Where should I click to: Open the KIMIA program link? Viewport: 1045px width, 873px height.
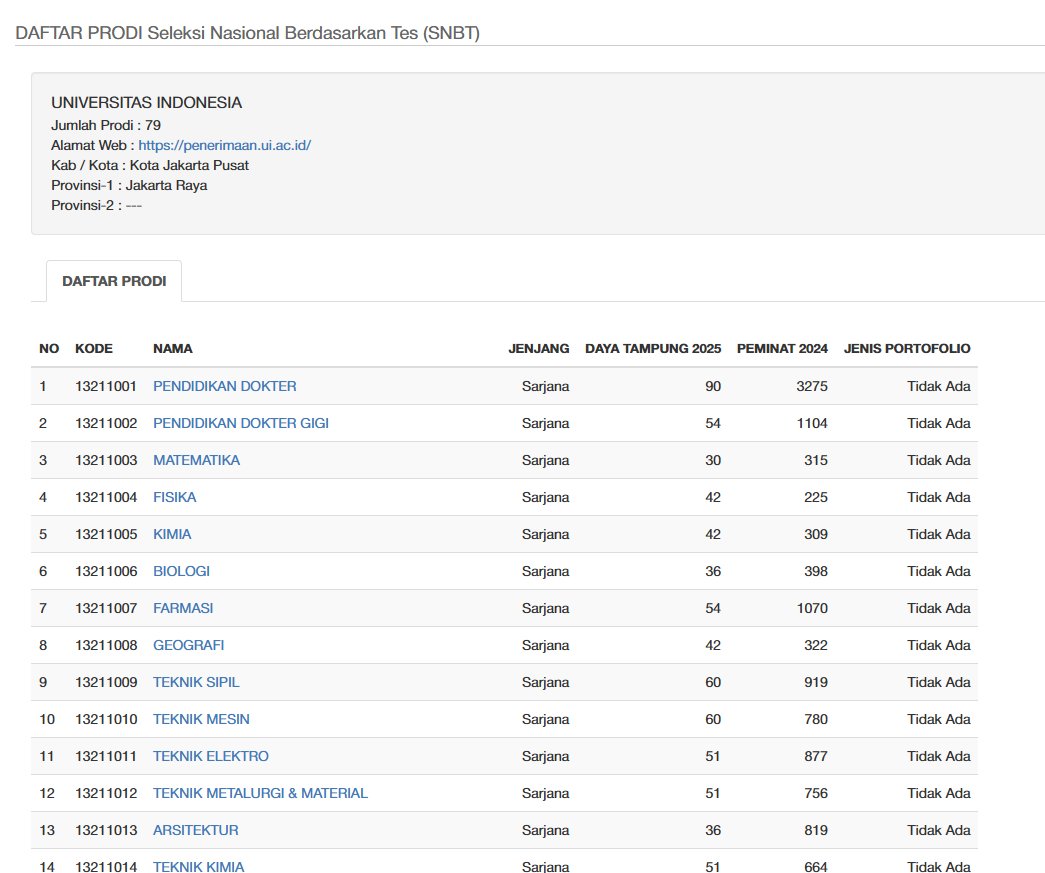tap(172, 534)
